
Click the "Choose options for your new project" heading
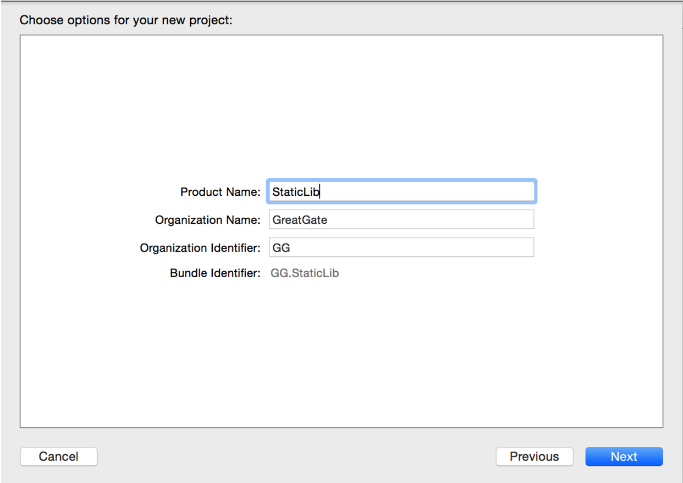126,19
